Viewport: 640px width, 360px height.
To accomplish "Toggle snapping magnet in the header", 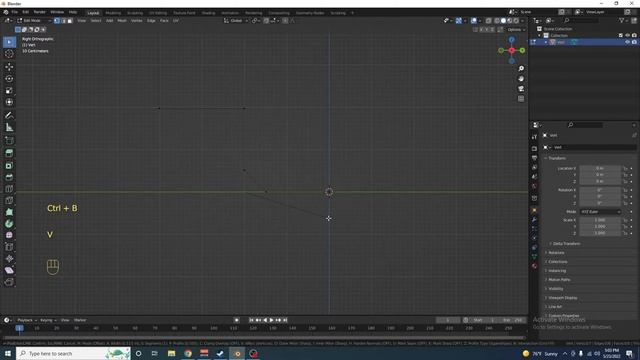I will coord(266,20).
